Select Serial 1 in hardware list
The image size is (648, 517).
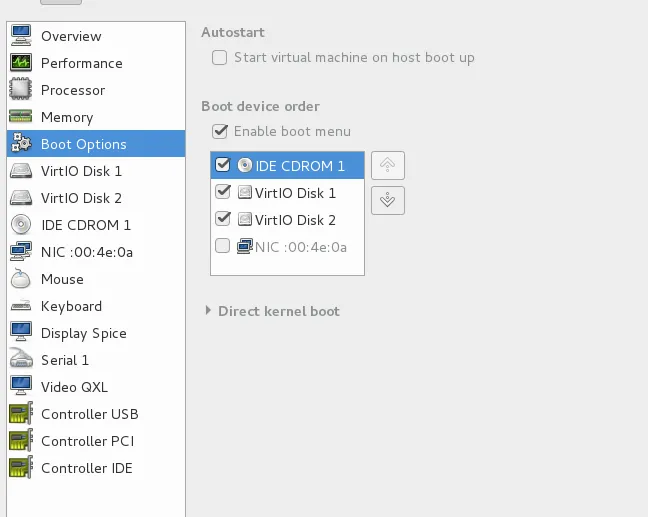click(x=65, y=360)
